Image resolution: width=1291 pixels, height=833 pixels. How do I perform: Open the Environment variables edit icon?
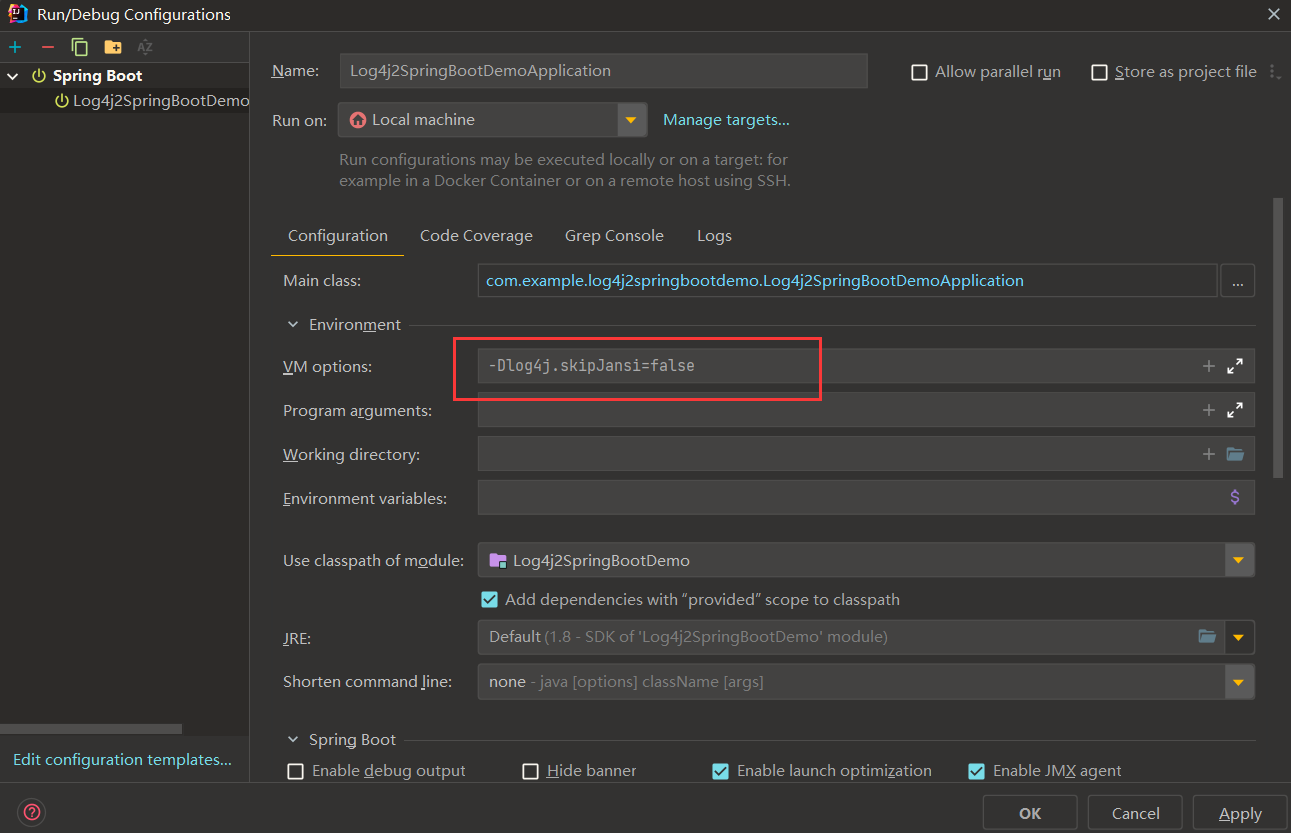[1235, 497]
